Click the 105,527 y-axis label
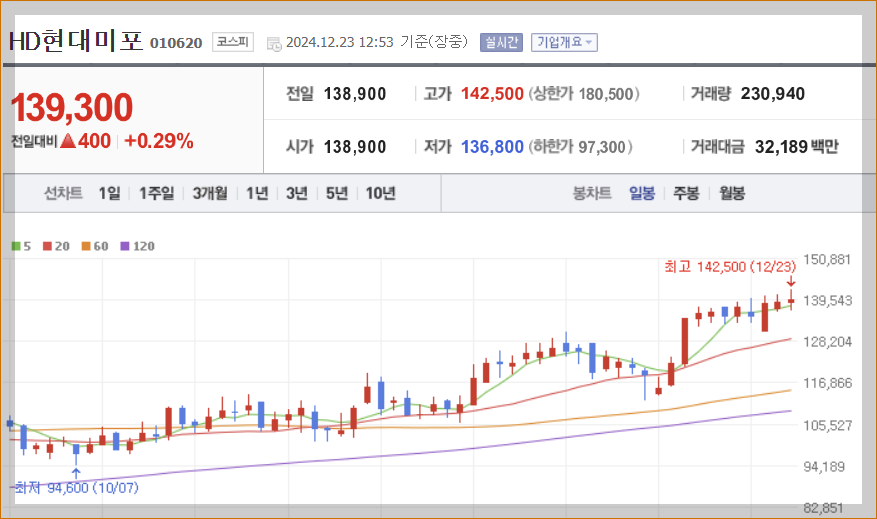 (827, 426)
